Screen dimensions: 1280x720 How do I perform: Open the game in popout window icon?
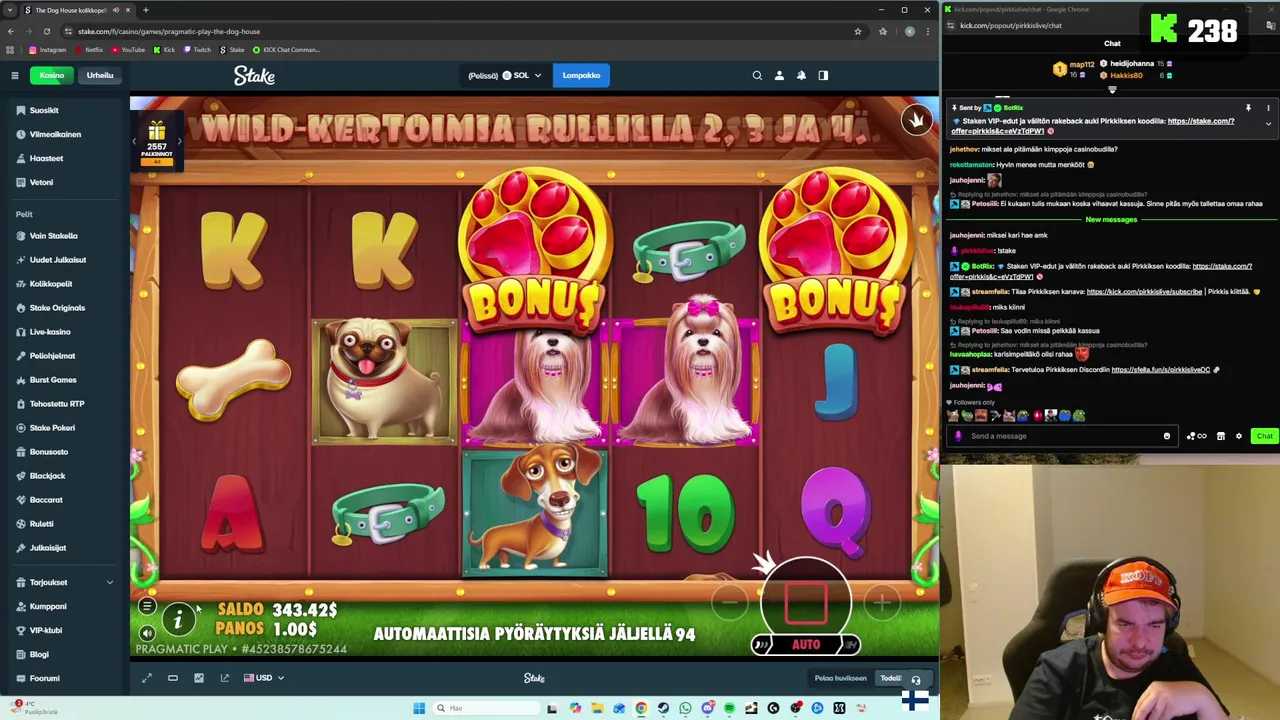pyautogui.click(x=225, y=678)
